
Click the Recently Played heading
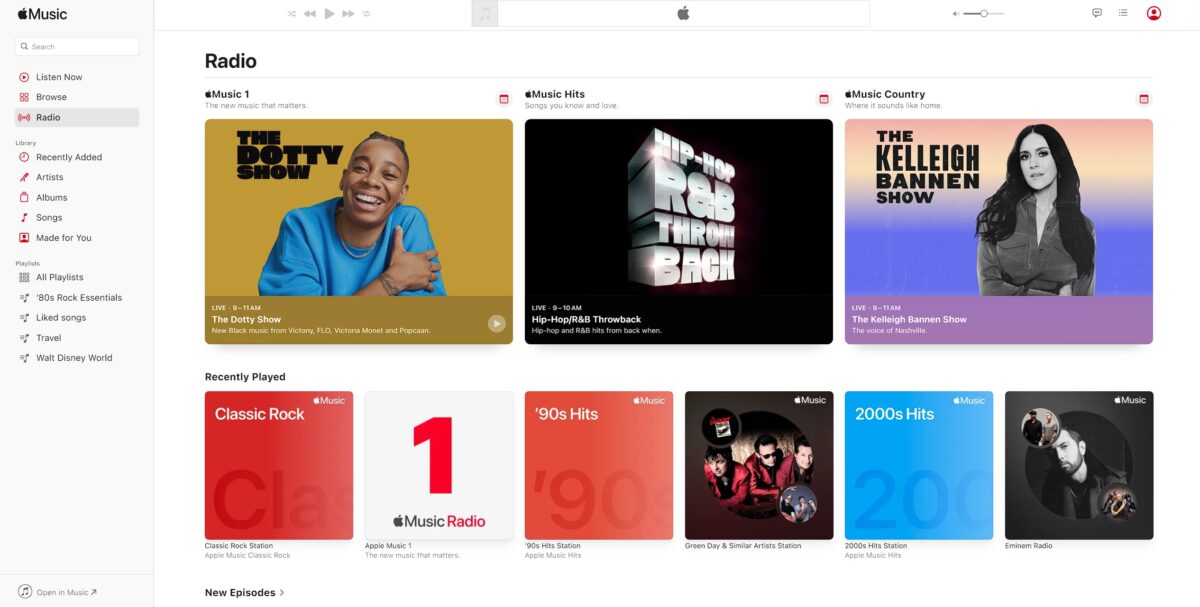[245, 377]
